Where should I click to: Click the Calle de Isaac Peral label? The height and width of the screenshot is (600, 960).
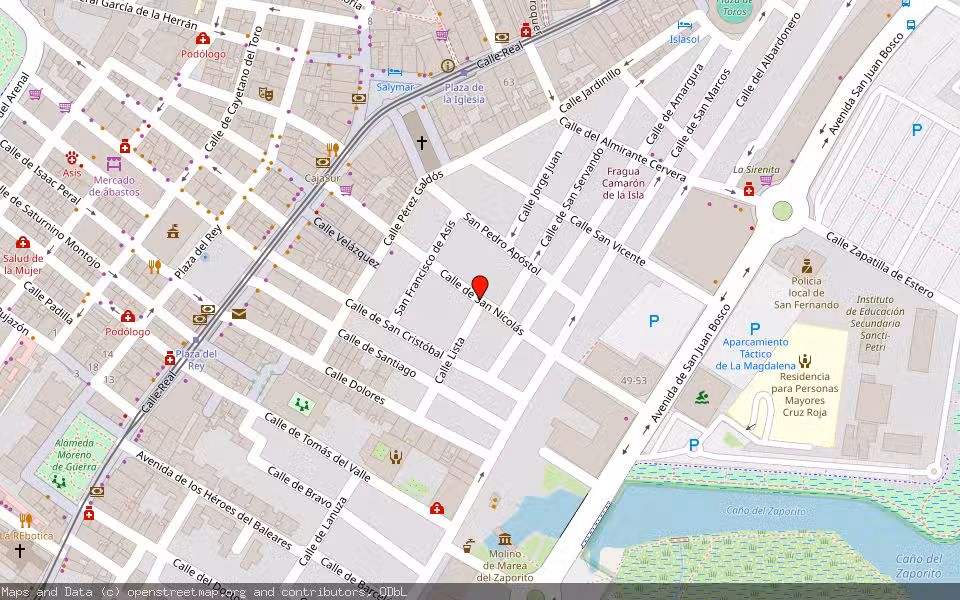click(40, 172)
